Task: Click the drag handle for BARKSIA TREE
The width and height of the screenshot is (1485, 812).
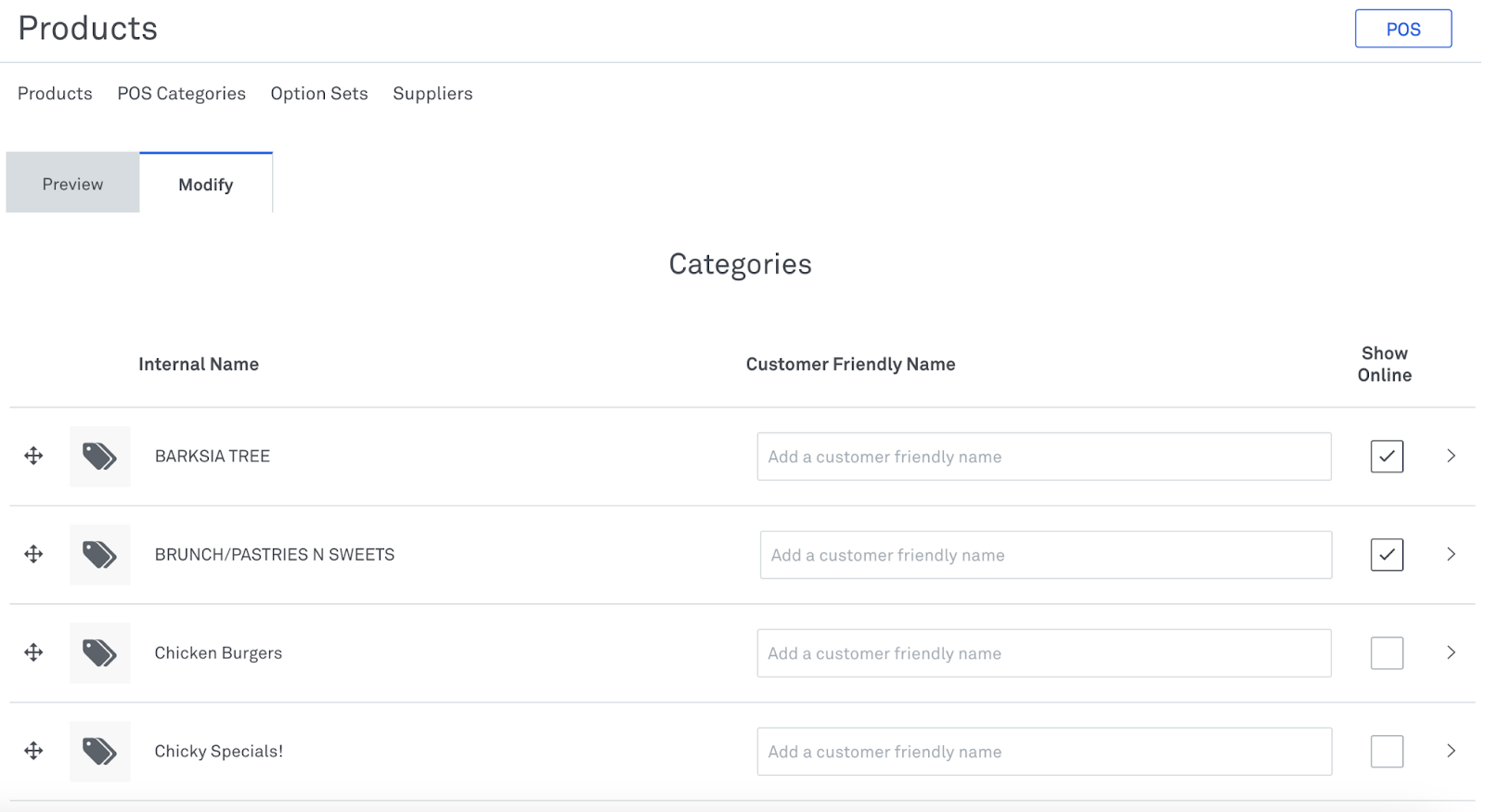Action: [33, 456]
